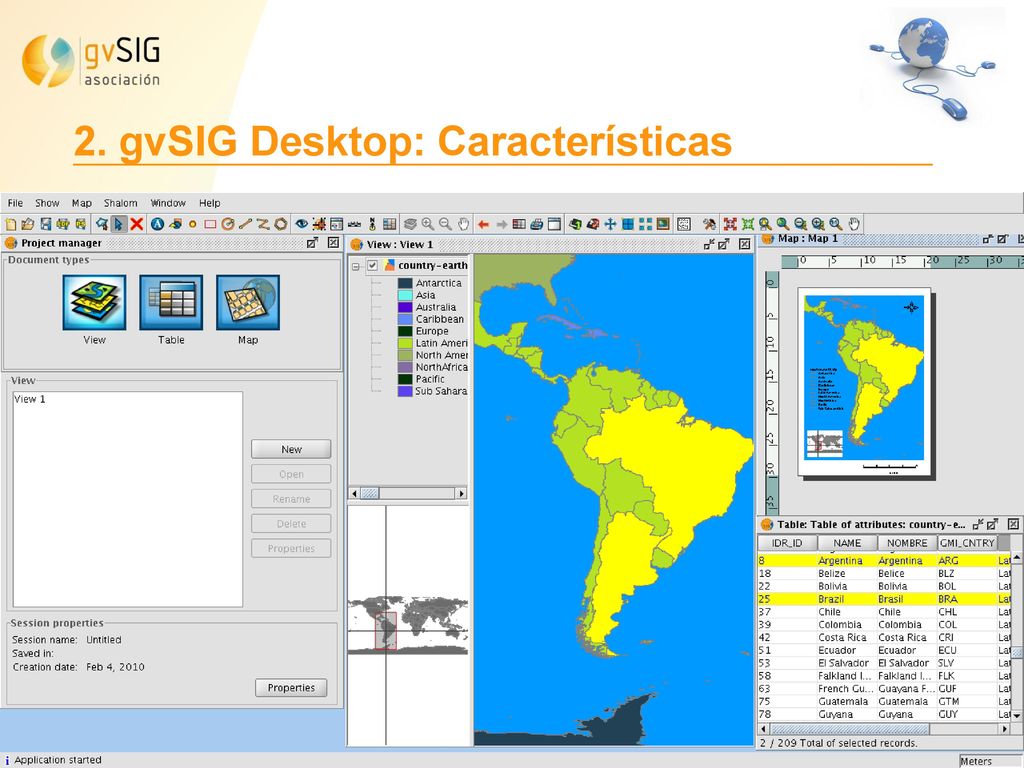Click the 'Europe' legend entry
Image resolution: width=1024 pixels, height=768 pixels.
coord(432,331)
